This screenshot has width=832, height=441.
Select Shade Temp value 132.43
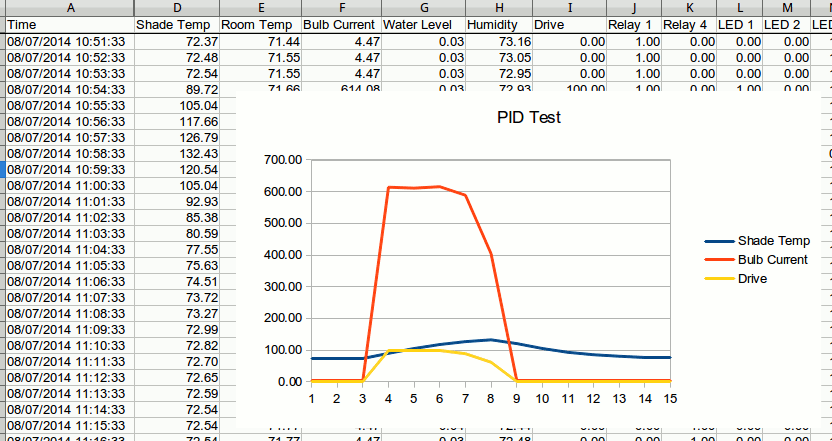177,154
